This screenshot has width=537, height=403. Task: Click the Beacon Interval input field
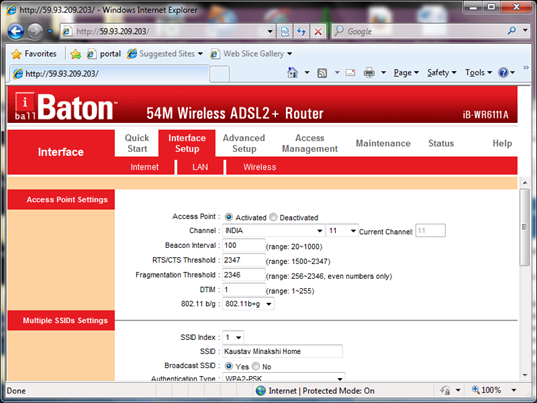click(x=243, y=245)
